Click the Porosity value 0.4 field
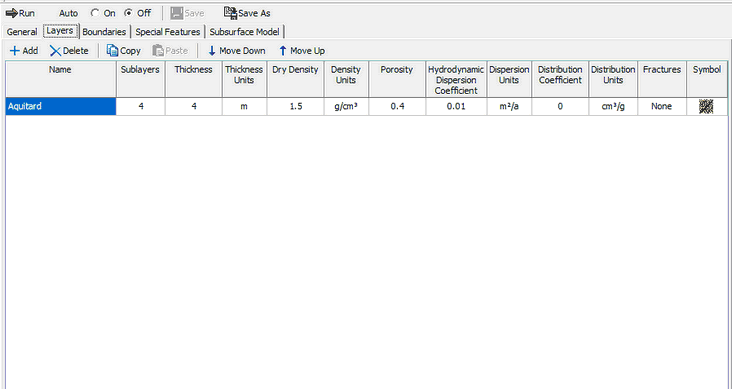 click(x=397, y=106)
